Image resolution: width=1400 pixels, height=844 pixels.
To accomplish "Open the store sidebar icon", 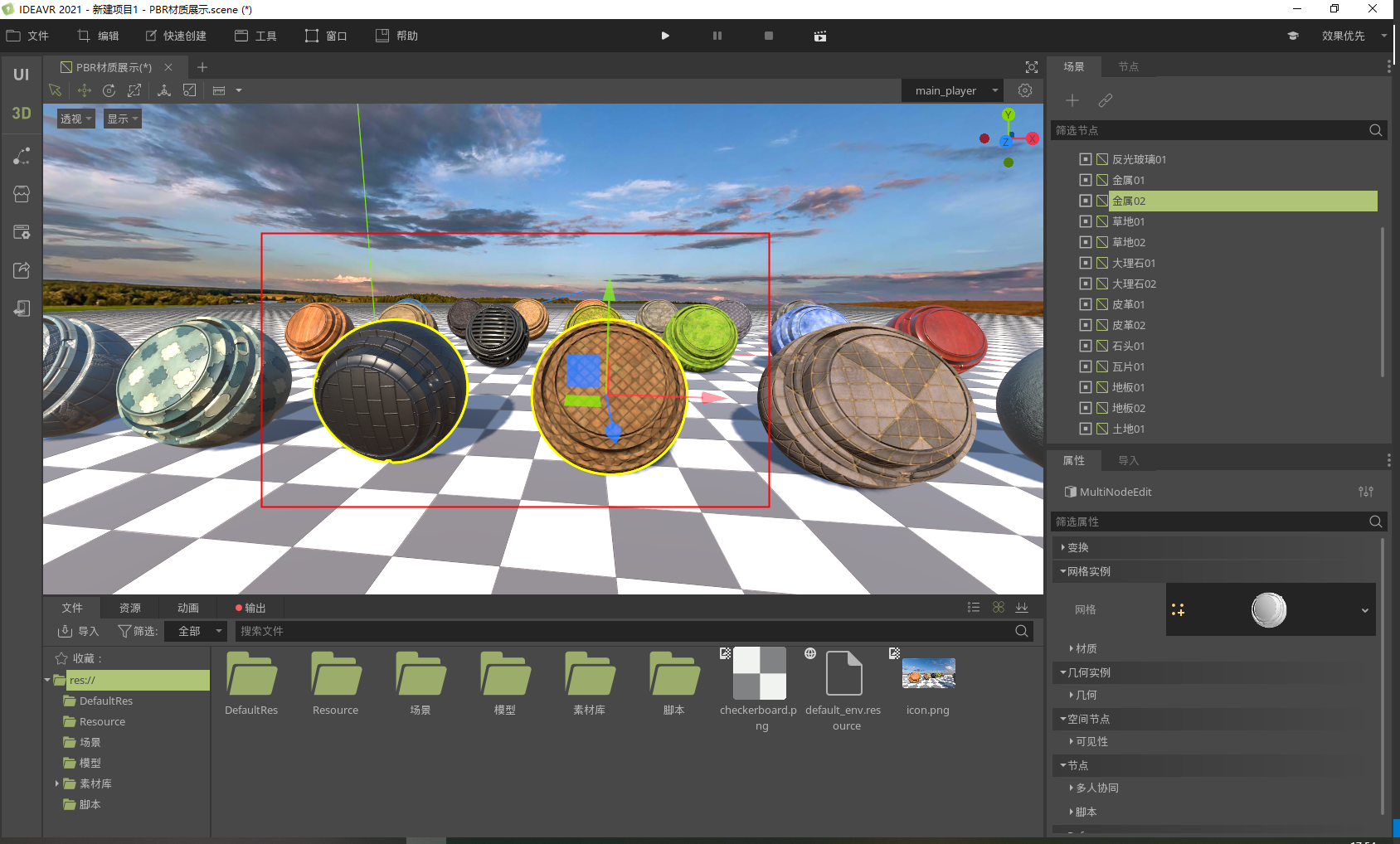I will click(x=22, y=194).
